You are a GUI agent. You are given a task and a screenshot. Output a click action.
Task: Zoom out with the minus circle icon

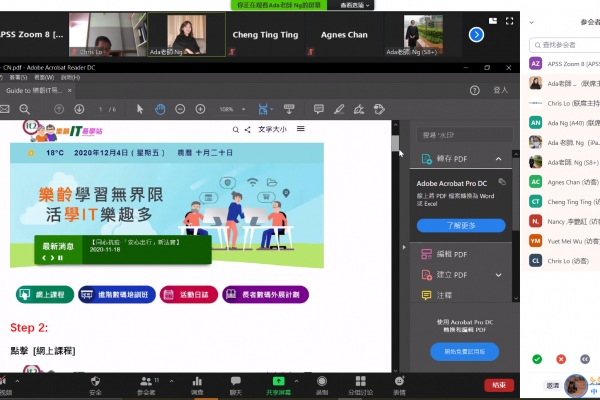[x=180, y=109]
